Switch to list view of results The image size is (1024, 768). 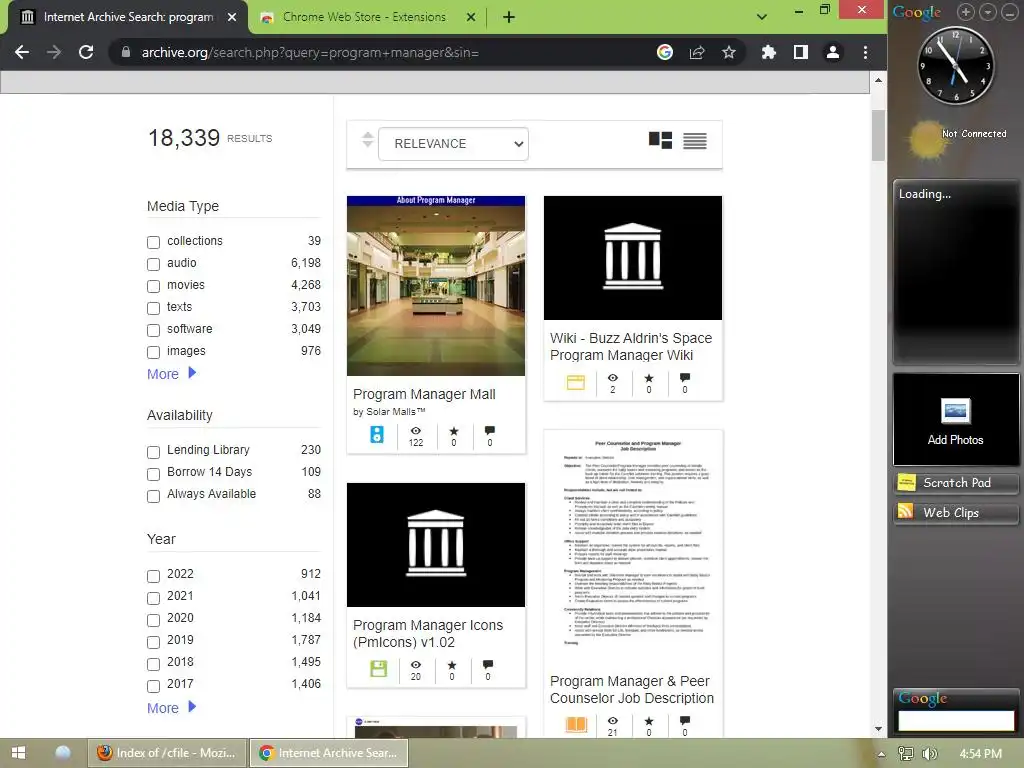695,140
